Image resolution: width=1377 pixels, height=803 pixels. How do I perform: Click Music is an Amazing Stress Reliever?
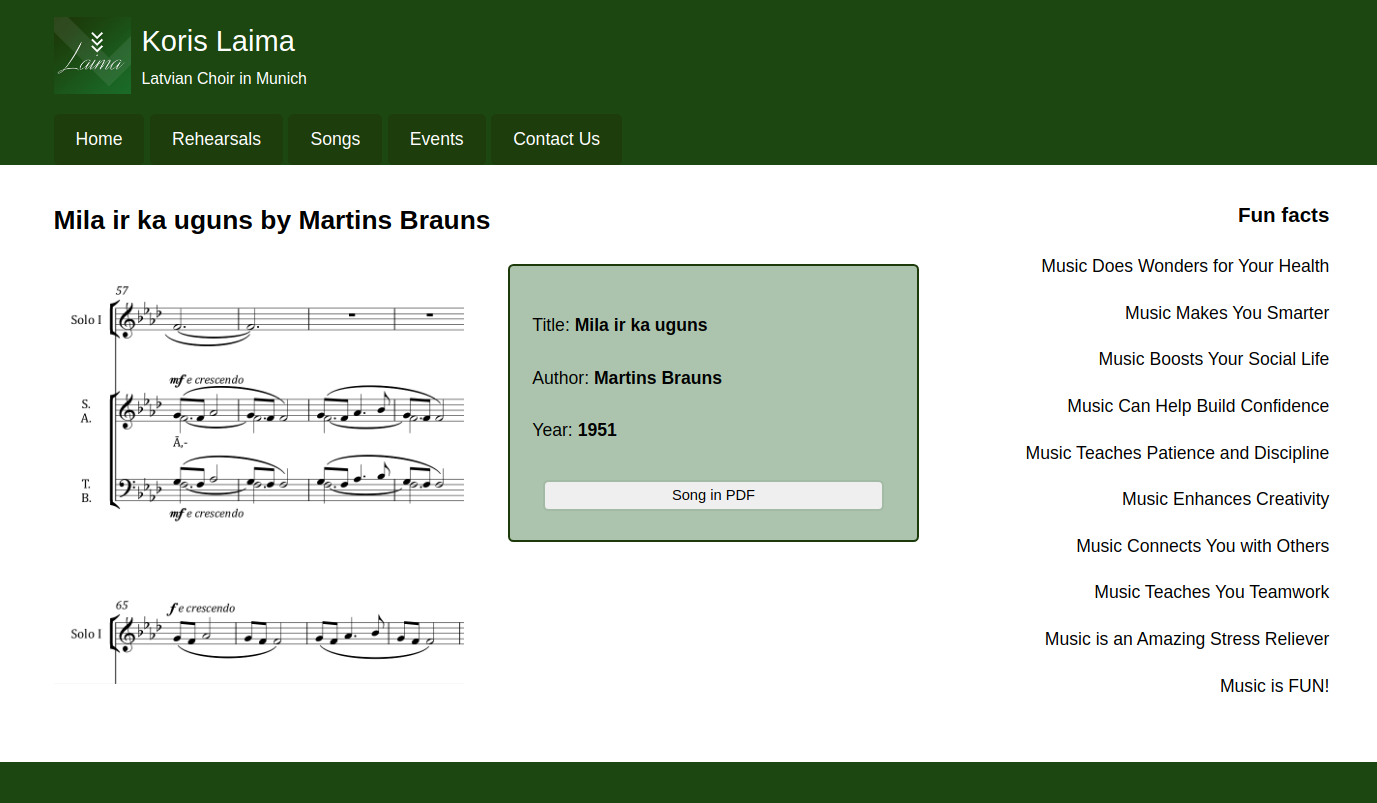[x=1186, y=639]
